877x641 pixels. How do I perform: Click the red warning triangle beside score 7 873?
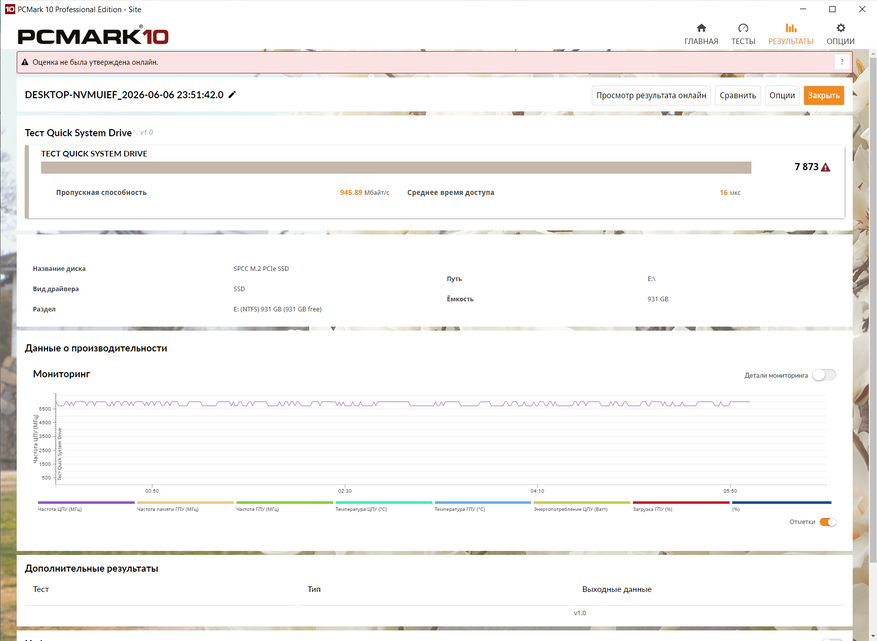[826, 167]
